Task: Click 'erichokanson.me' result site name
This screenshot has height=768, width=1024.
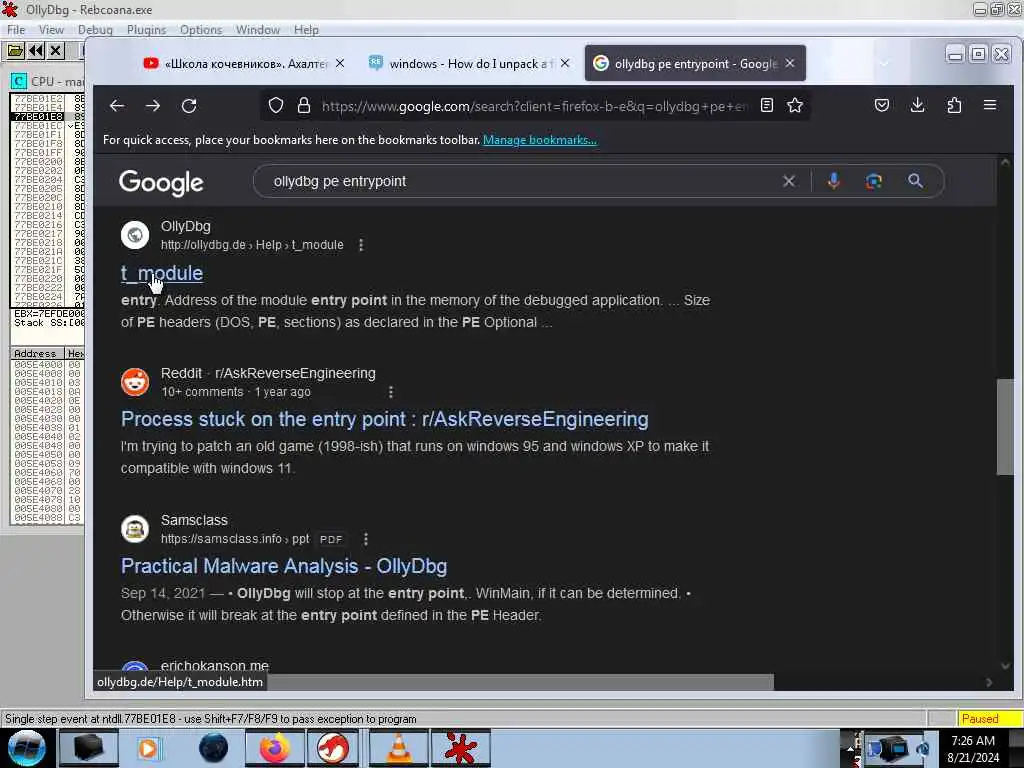Action: pyautogui.click(x=215, y=665)
